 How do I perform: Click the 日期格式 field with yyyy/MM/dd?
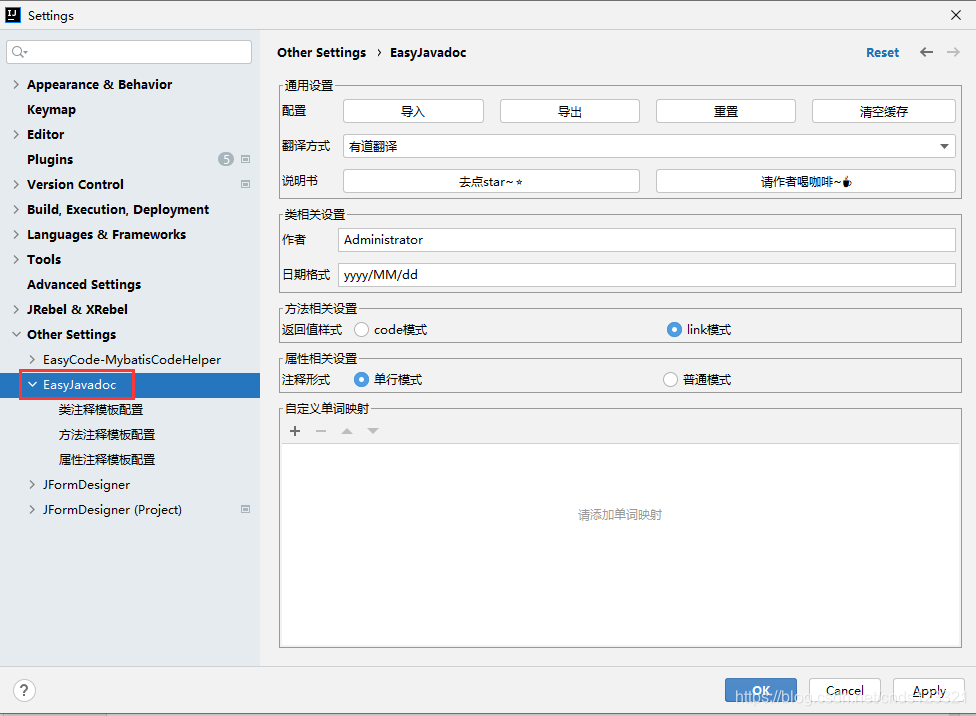(647, 275)
